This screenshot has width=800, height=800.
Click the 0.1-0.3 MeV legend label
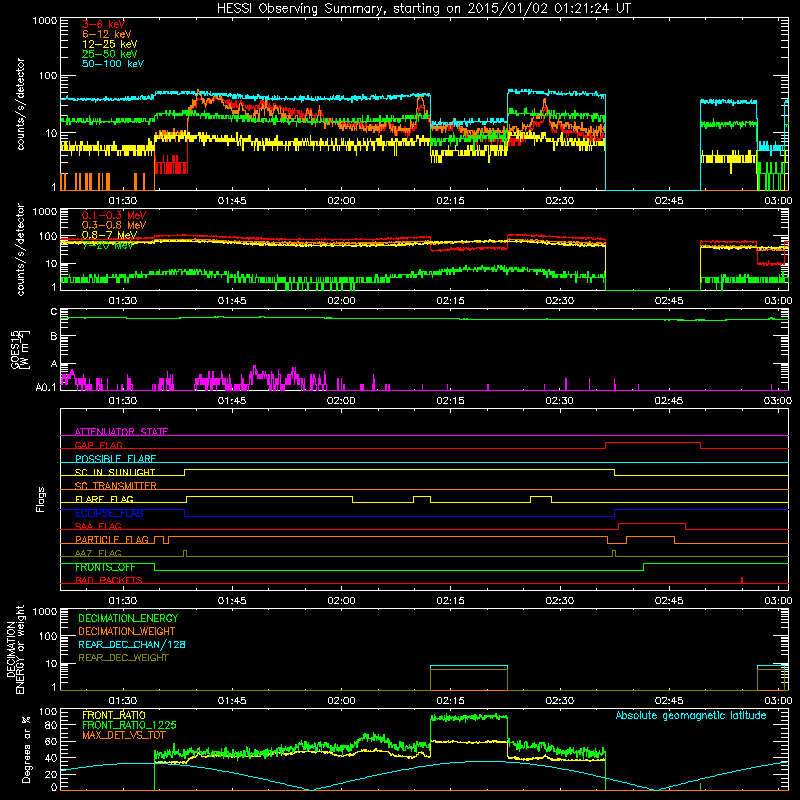[114, 215]
